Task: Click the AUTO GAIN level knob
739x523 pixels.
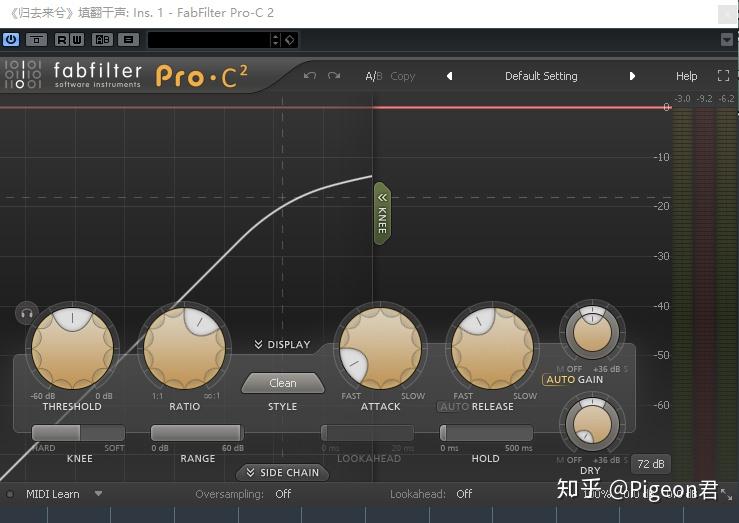Action: pos(592,333)
